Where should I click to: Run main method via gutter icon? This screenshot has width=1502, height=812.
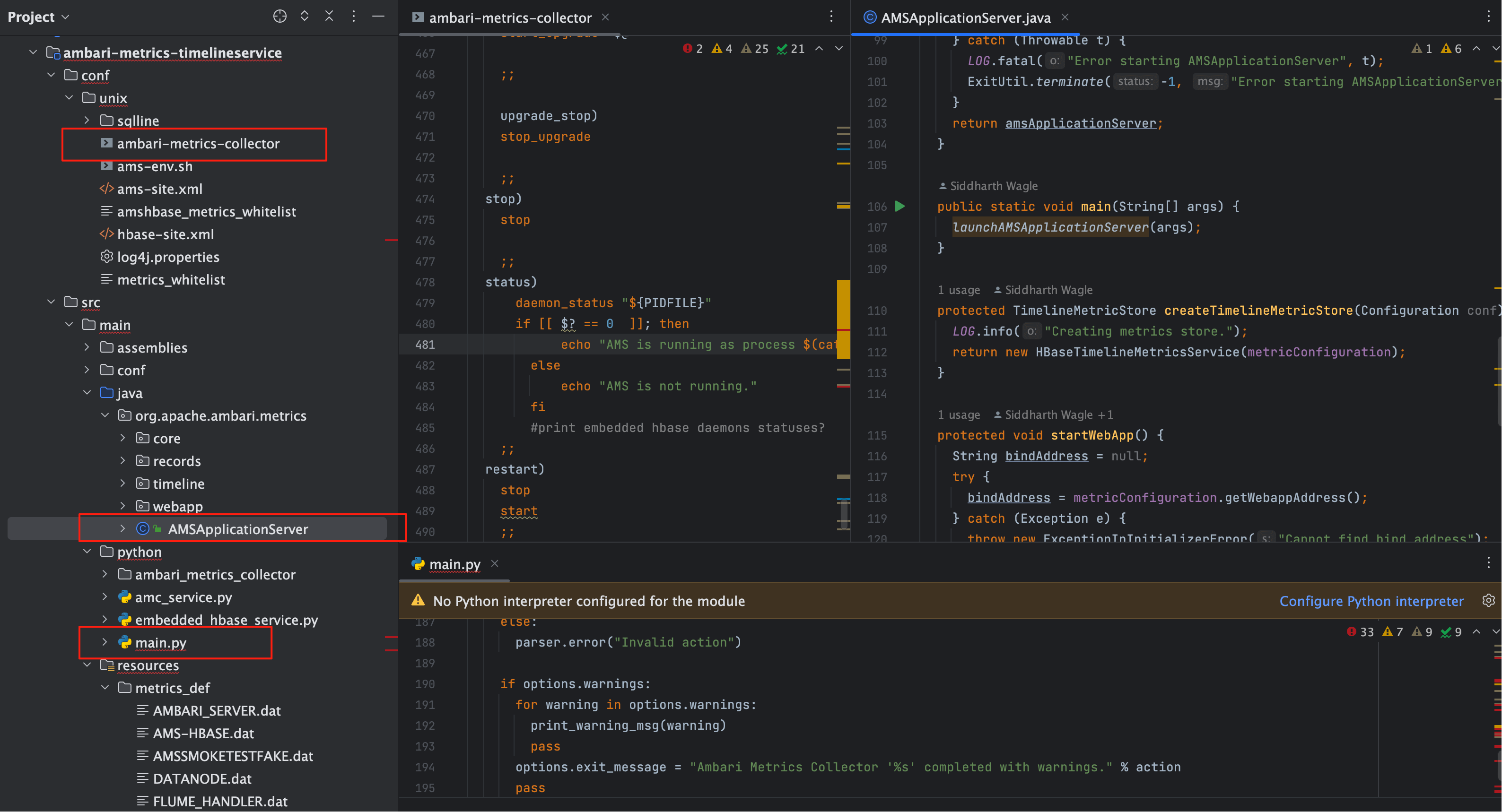point(899,206)
